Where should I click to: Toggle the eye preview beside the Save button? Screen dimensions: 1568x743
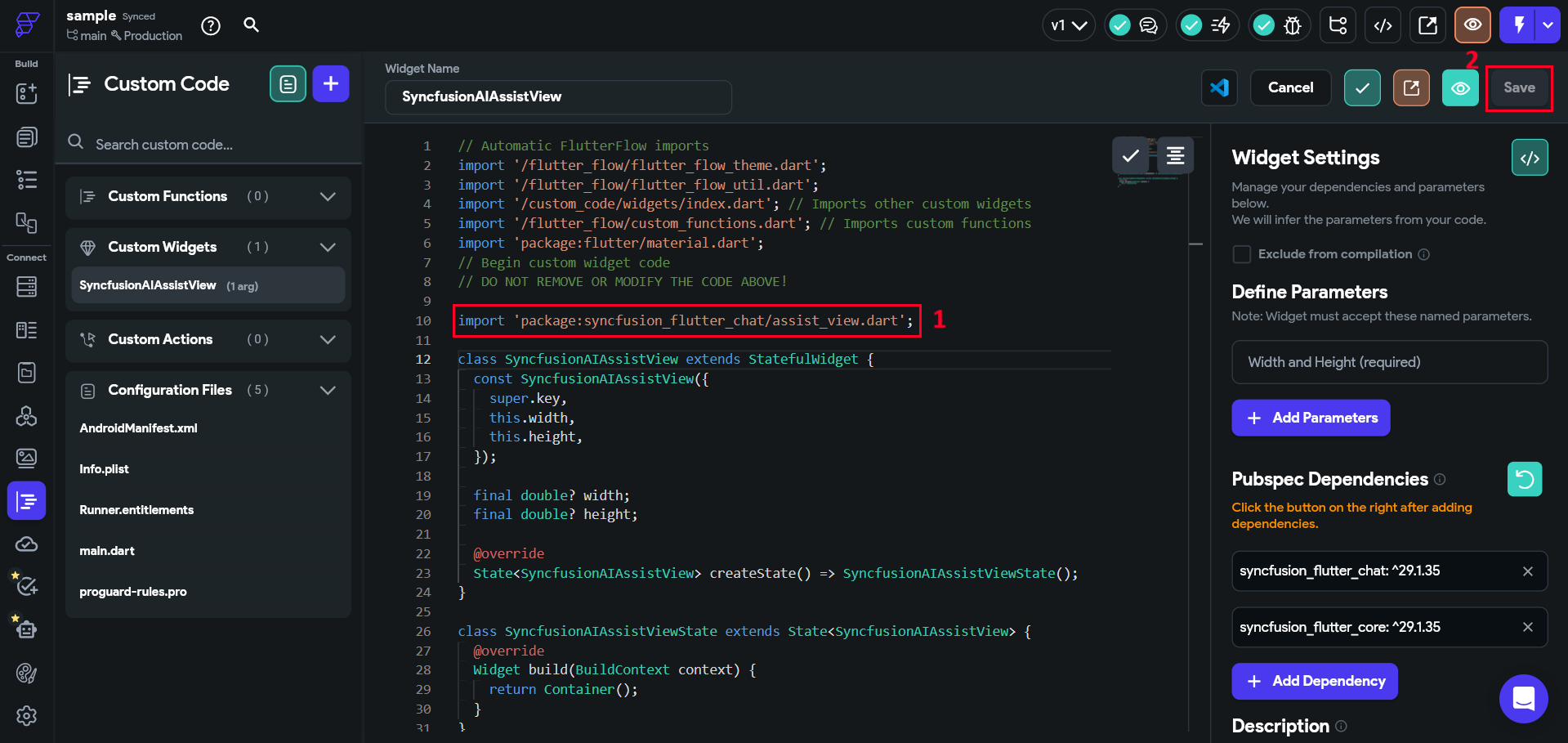pyautogui.click(x=1460, y=87)
